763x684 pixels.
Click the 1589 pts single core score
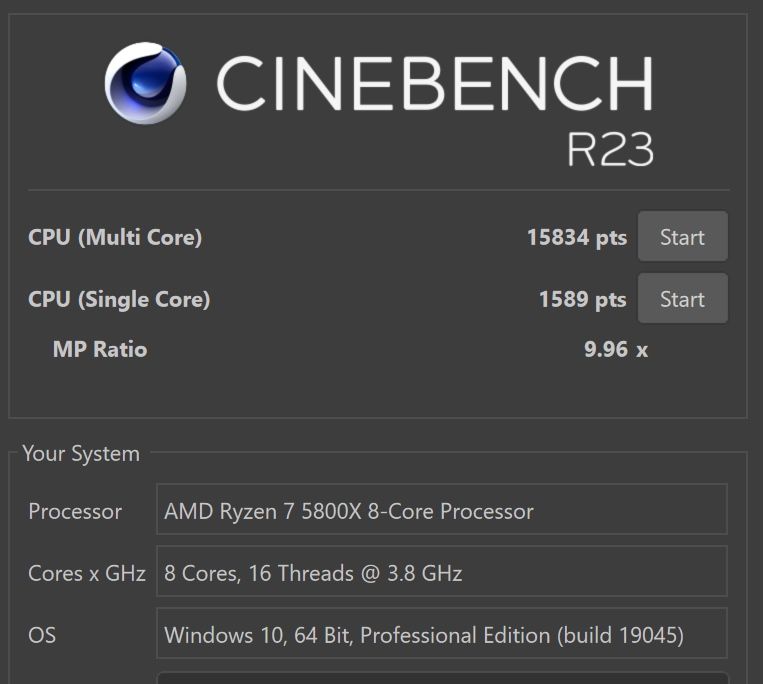582,299
